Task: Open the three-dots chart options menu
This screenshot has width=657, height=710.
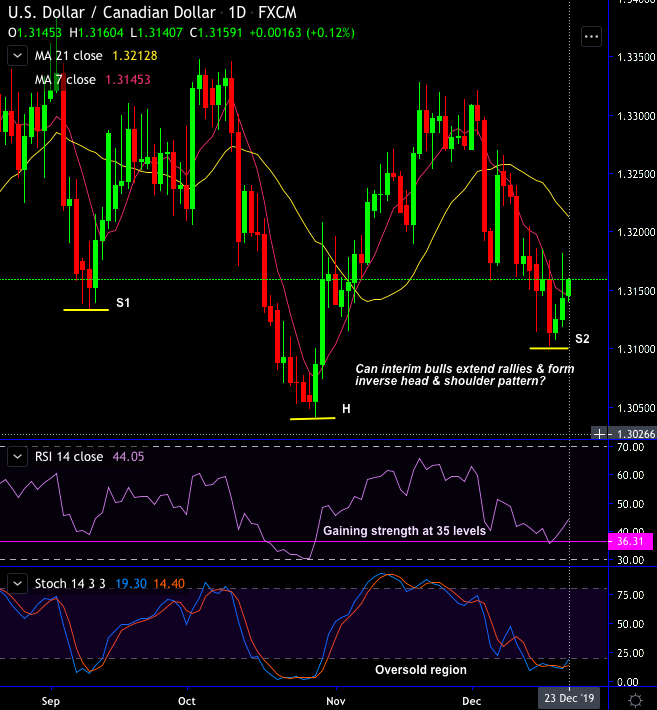Action: [x=591, y=37]
